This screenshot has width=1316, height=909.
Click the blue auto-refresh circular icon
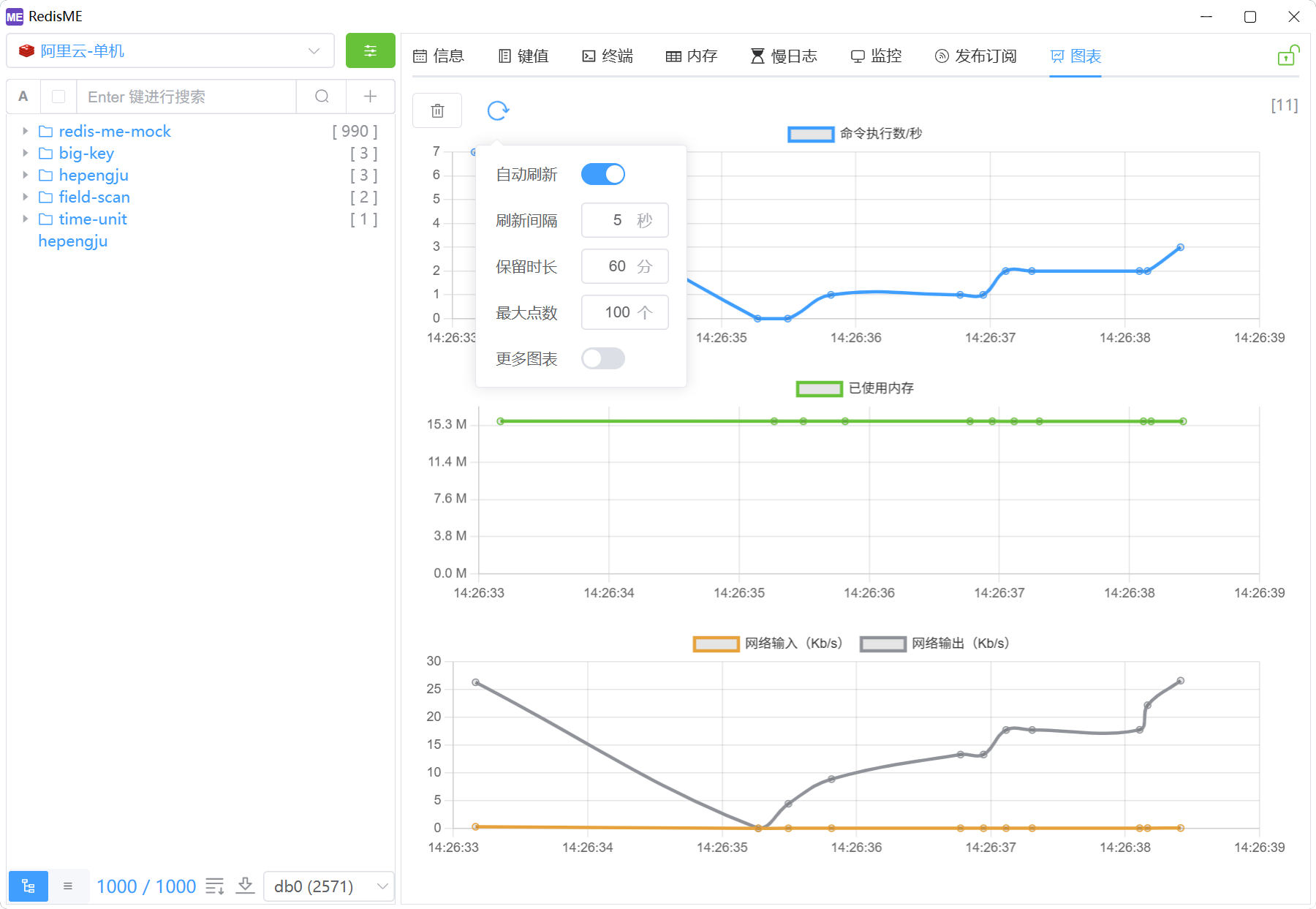[498, 110]
